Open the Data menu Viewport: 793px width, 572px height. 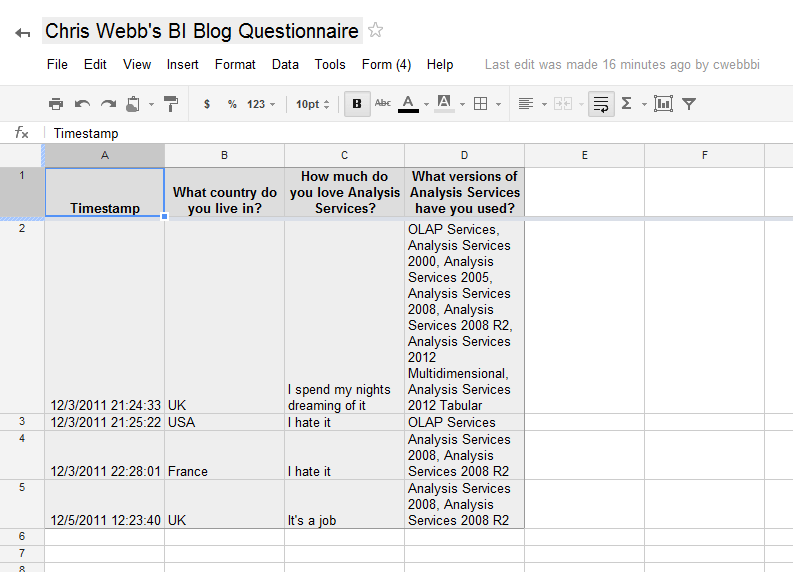coord(285,65)
